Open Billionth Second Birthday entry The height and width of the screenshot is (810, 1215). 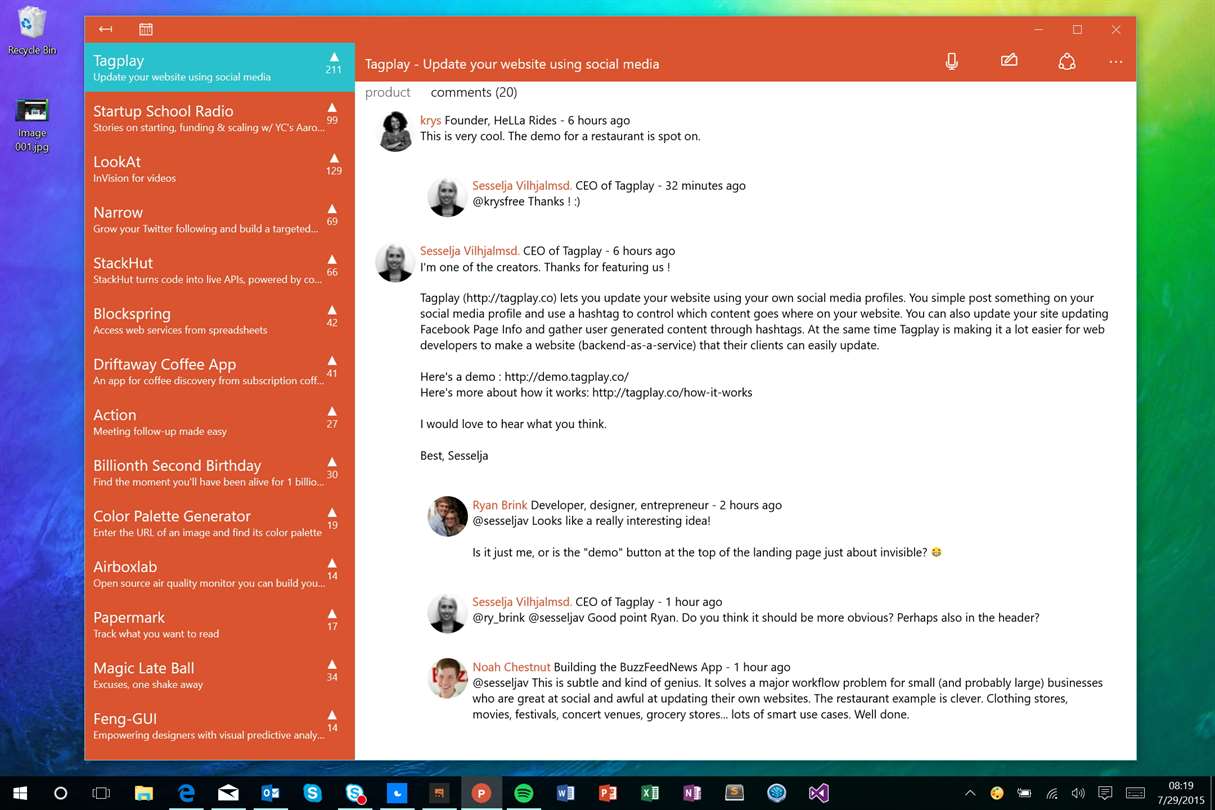click(220, 472)
